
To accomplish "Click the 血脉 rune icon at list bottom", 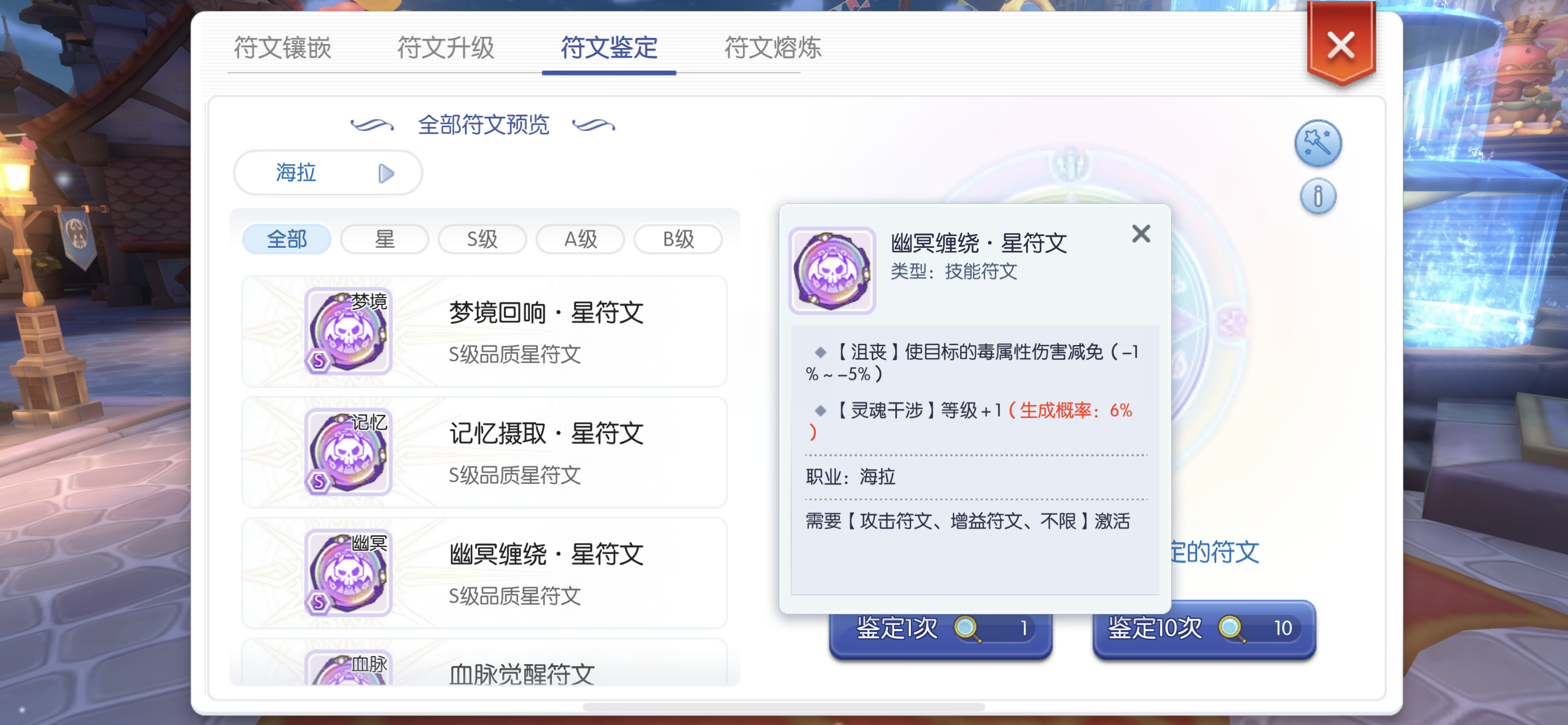I will coord(348,668).
